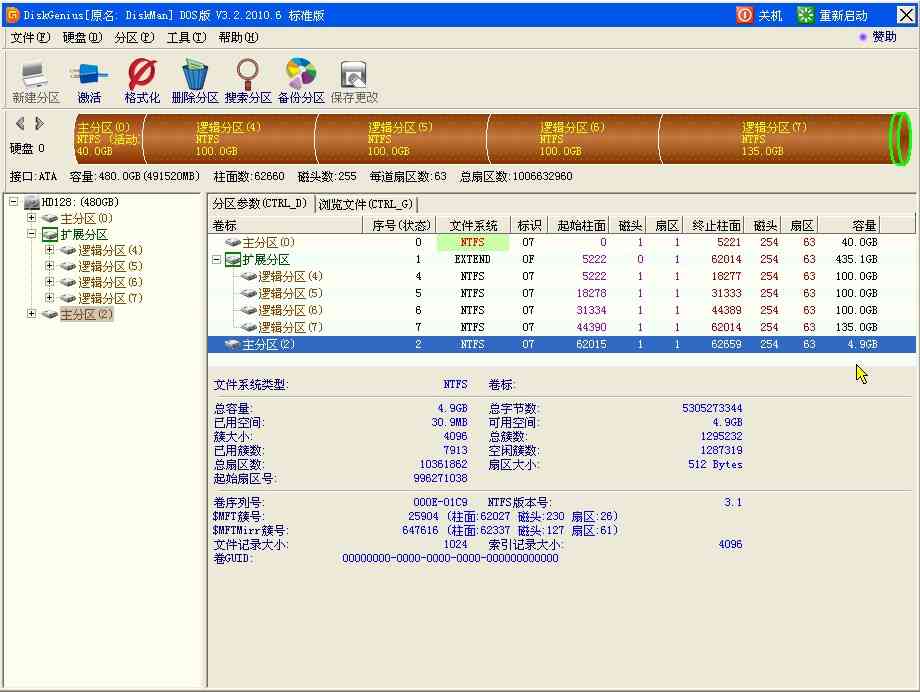920x692 pixels.
Task: Collapse 扩展分区 node in left tree
Action: pyautogui.click(x=32, y=234)
